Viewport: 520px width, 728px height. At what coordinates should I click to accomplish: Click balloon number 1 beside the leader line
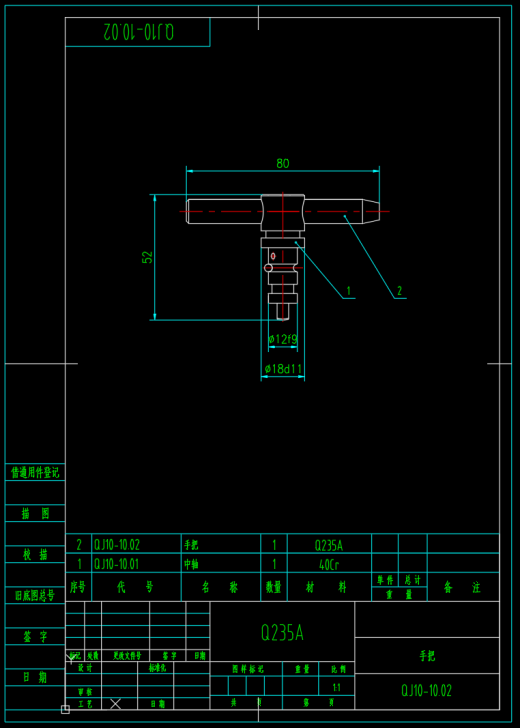pos(349,291)
